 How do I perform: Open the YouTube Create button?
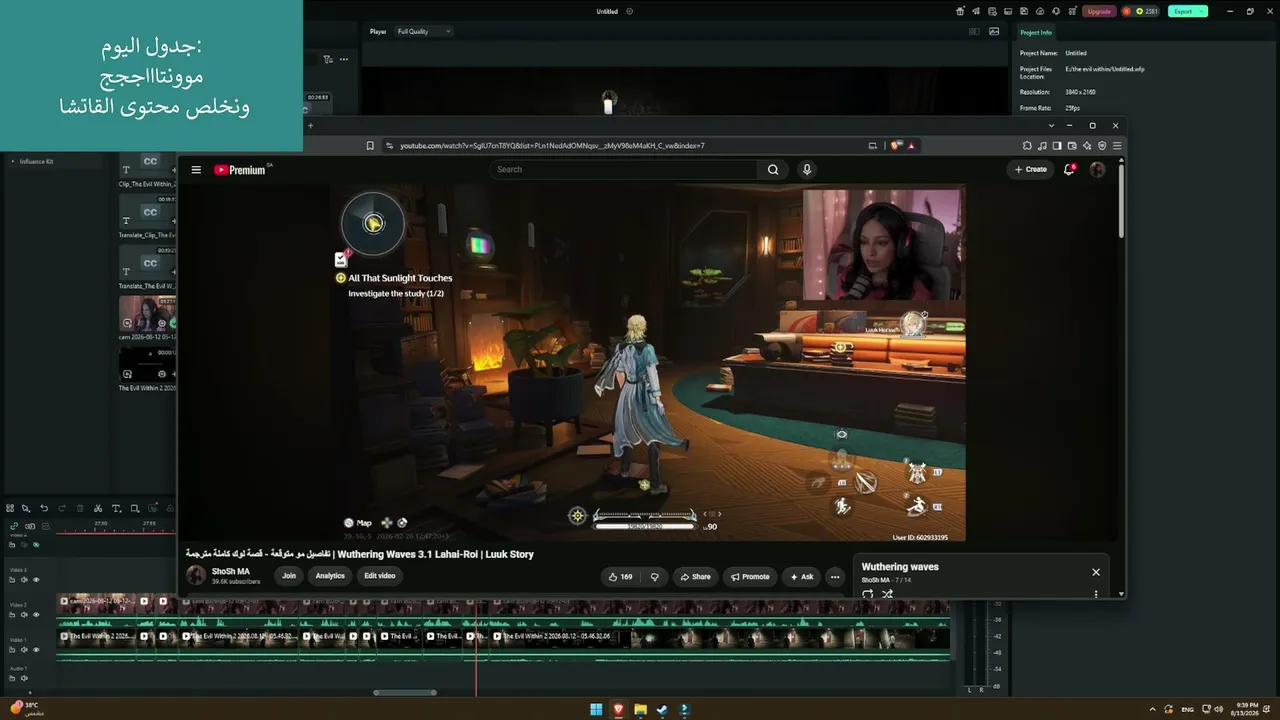click(1031, 170)
